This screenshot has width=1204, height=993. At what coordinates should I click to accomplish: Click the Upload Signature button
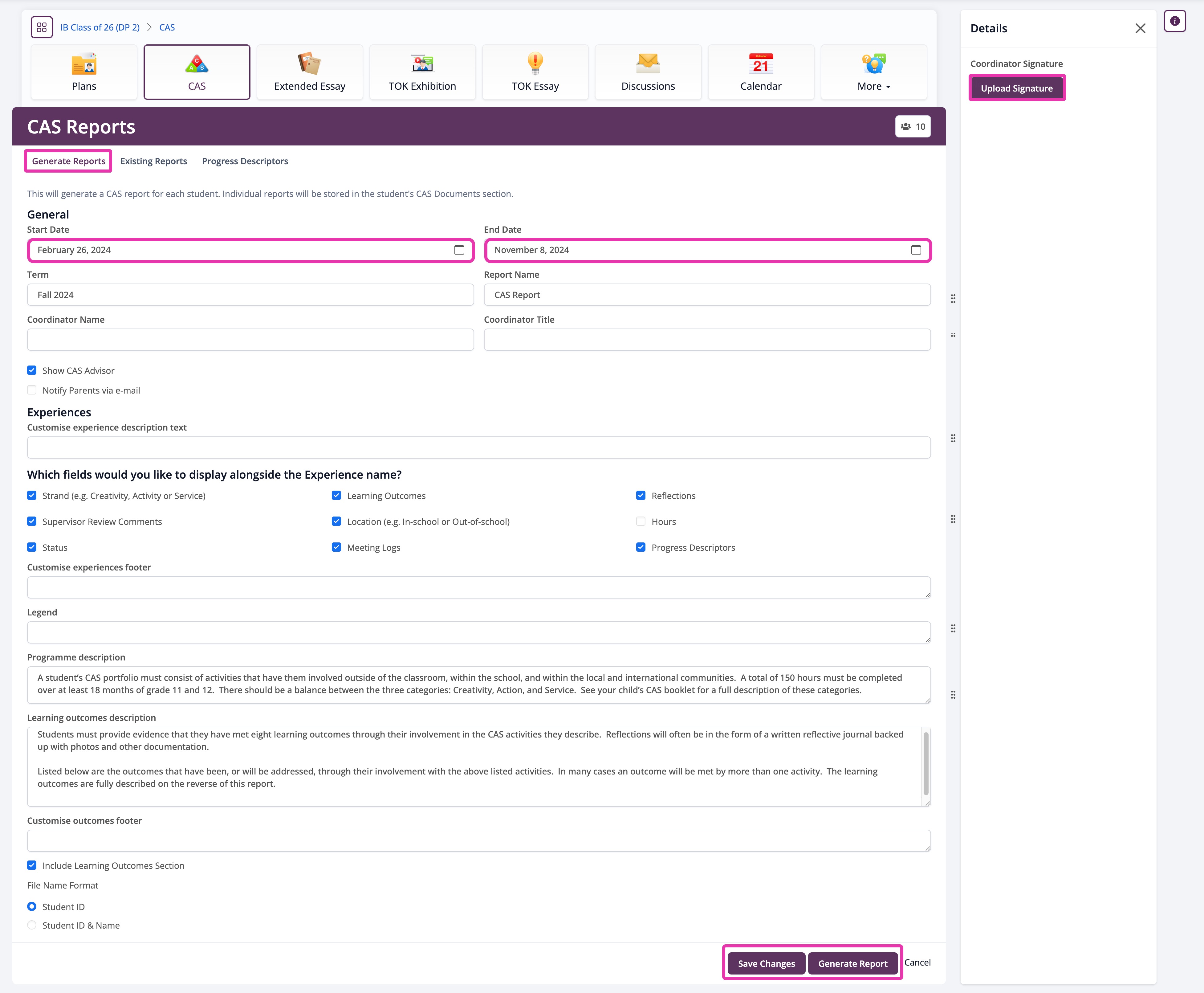tap(1016, 88)
